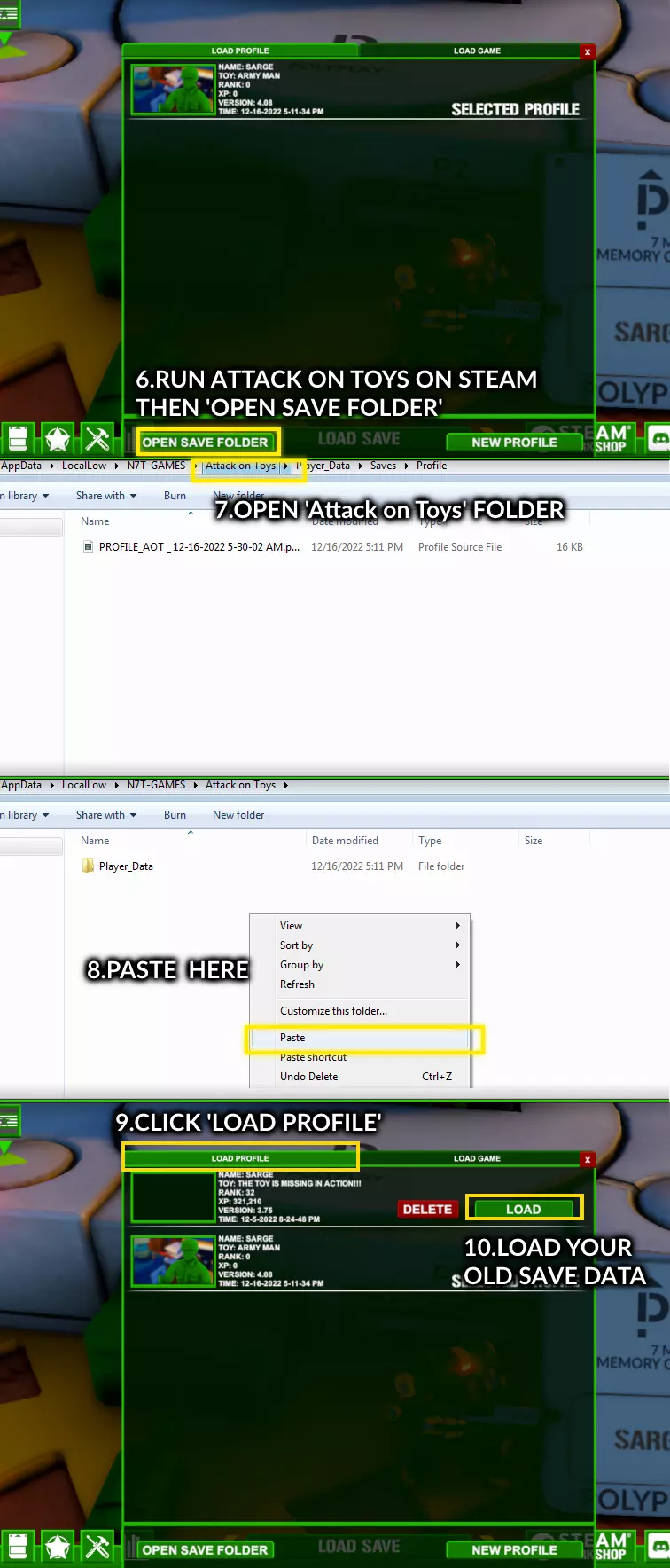670x1568 pixels.
Task: Open the arrow after Saves in the Profile window path
Action: click(x=406, y=466)
